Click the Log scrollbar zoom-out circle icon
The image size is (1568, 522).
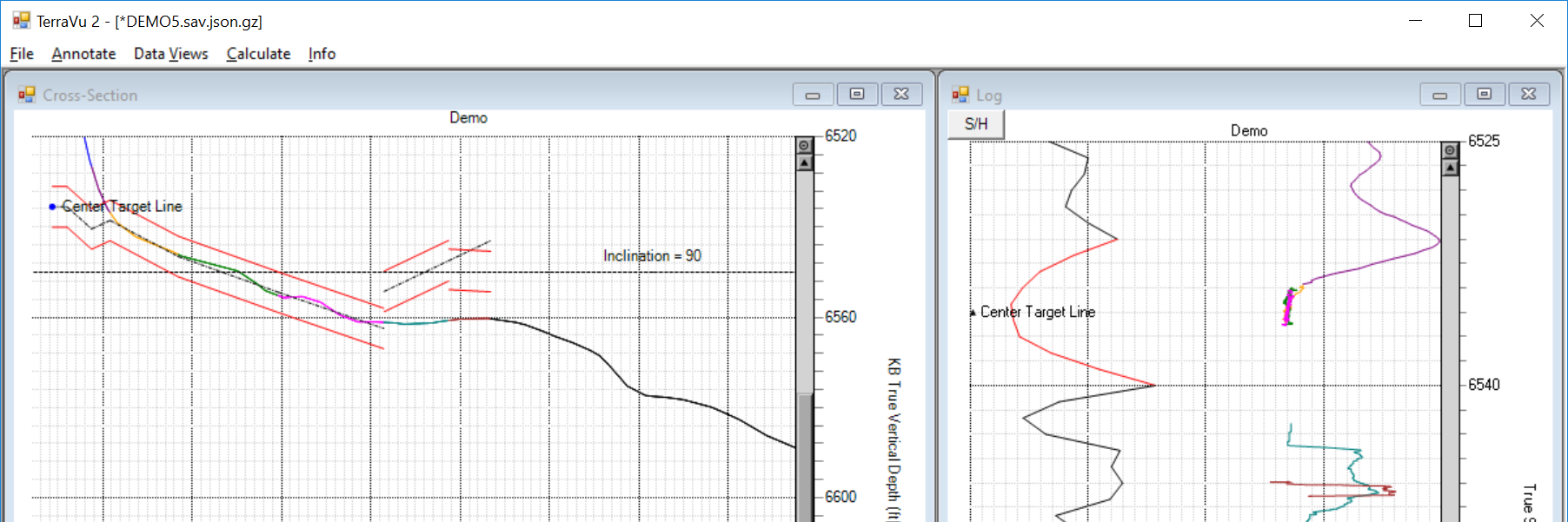click(1450, 151)
